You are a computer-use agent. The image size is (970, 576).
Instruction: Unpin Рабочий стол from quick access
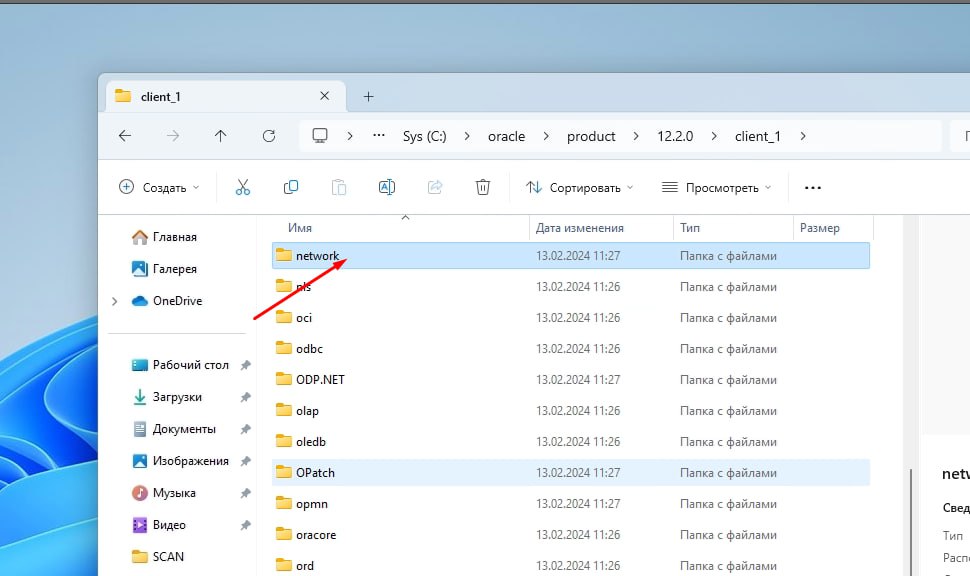[246, 365]
